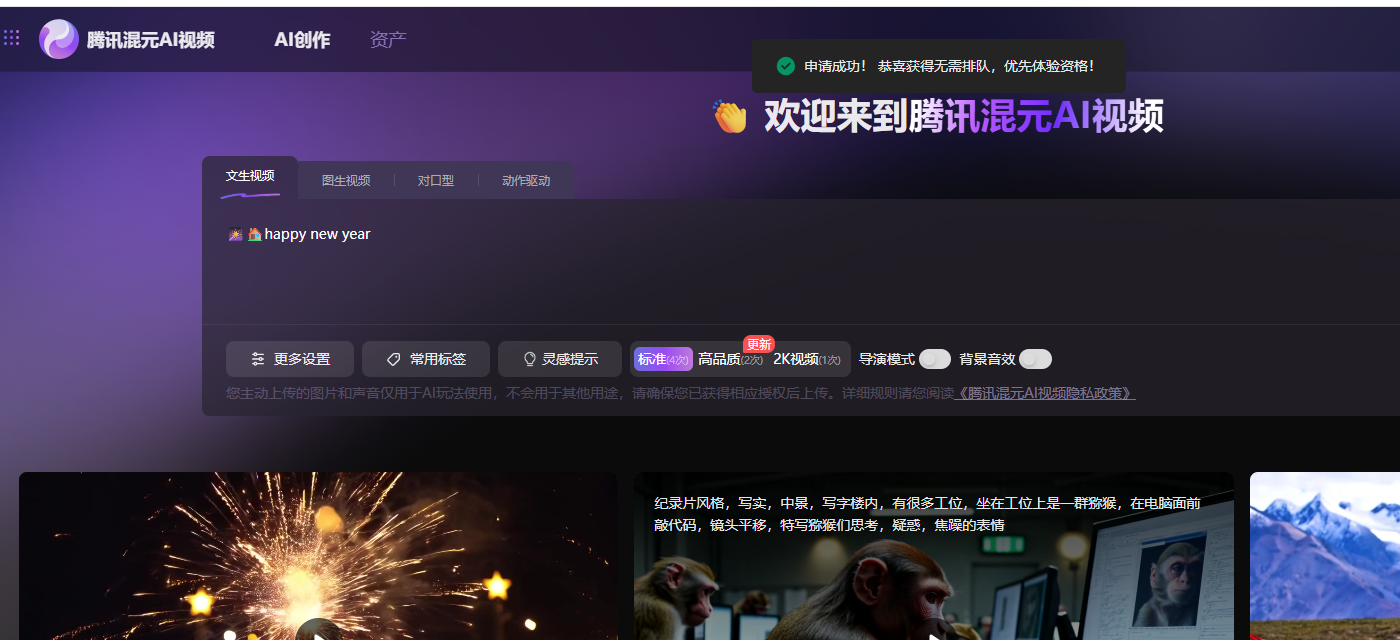The height and width of the screenshot is (640, 1400).
Task: Click the tag icon beside 常用标签
Action: coord(394,359)
